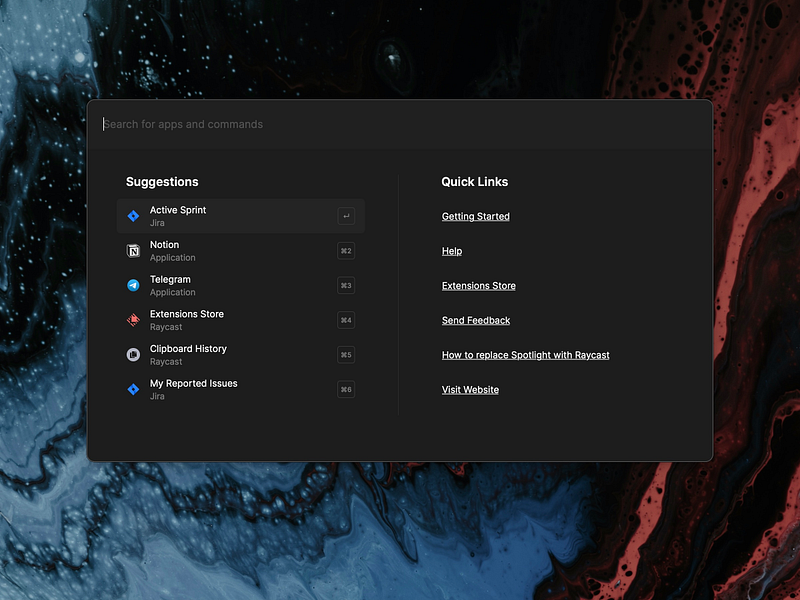Click the Suggestions section heading
The height and width of the screenshot is (600, 800).
pos(162,182)
